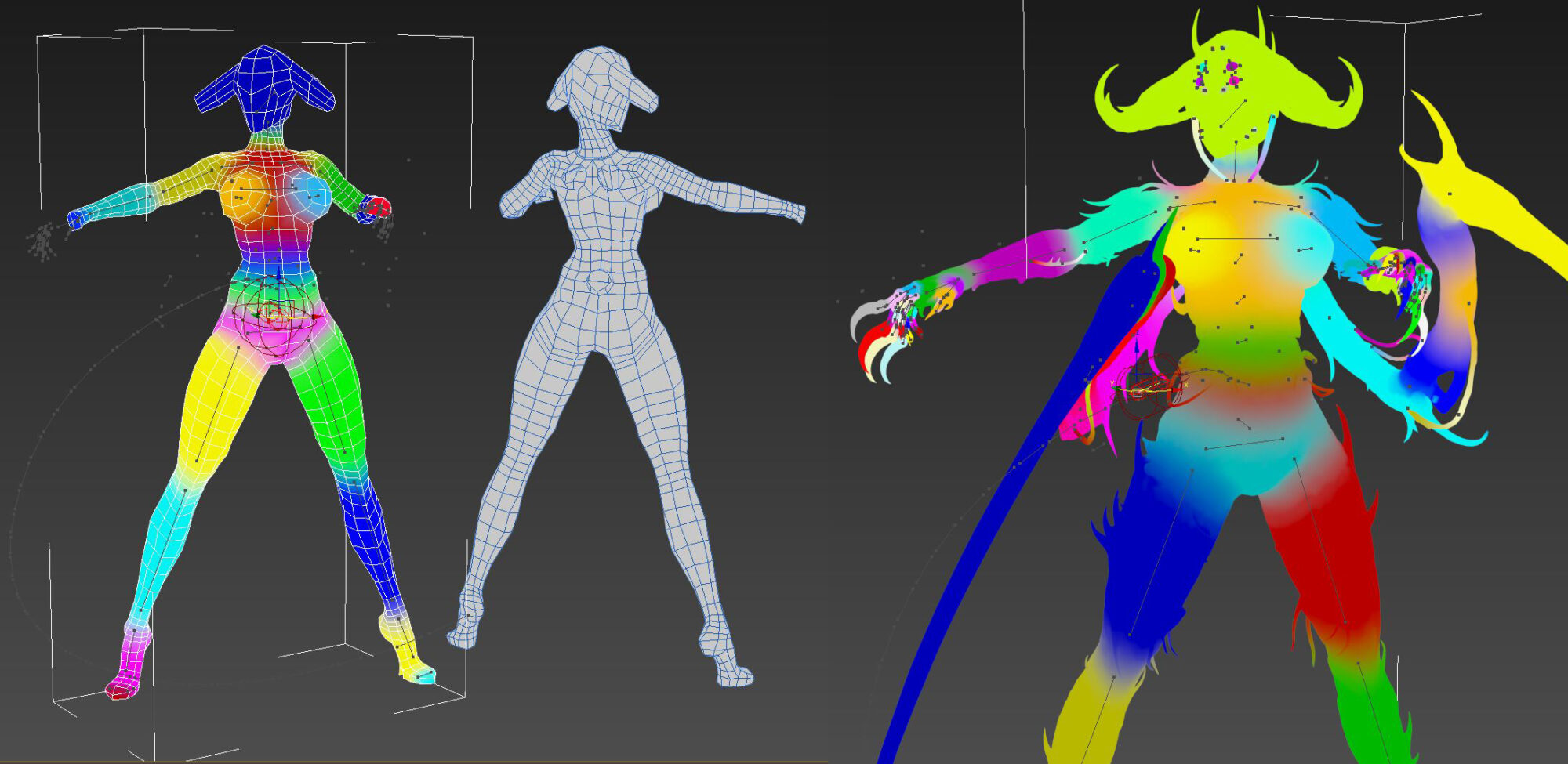This screenshot has width=1568, height=764.
Task: Select the lime-green horned head of the detailed character
Action: [1229, 86]
